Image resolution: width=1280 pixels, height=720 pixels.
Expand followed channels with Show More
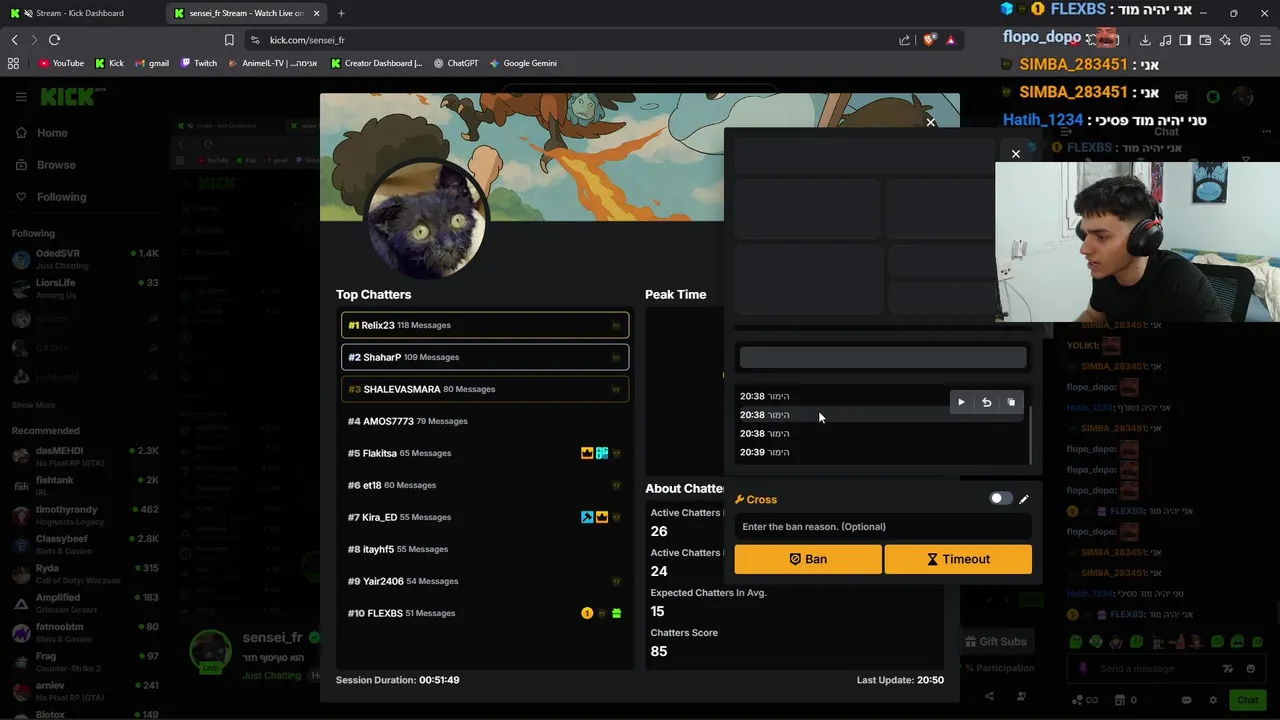click(33, 405)
